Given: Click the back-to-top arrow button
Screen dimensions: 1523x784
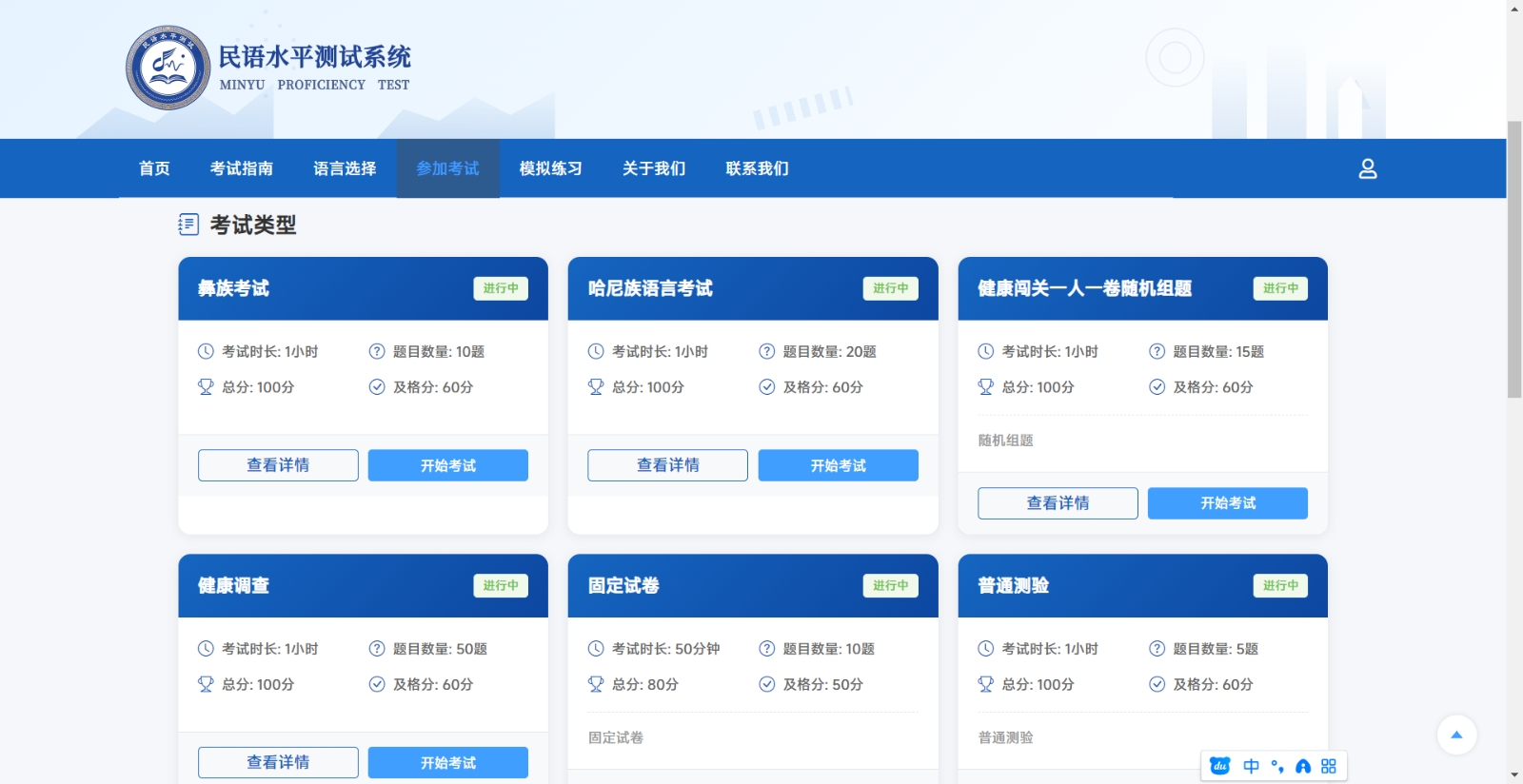Looking at the screenshot, I should point(1456,735).
